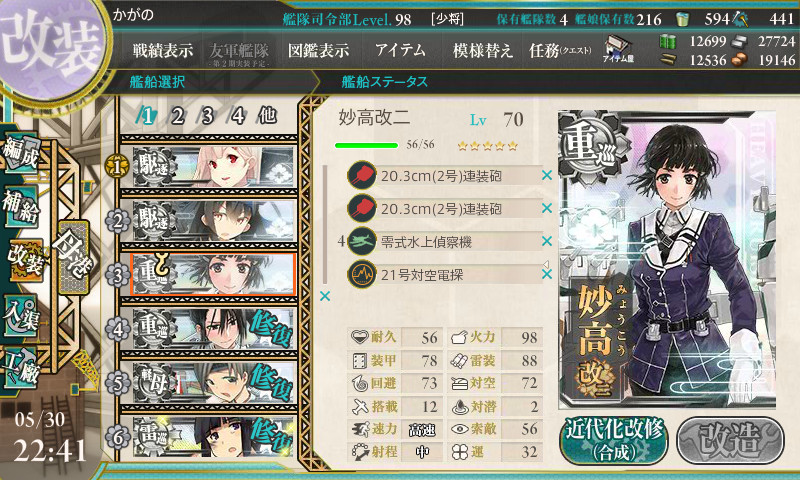Click the 21号対空電探 radar equipment icon

click(362, 274)
